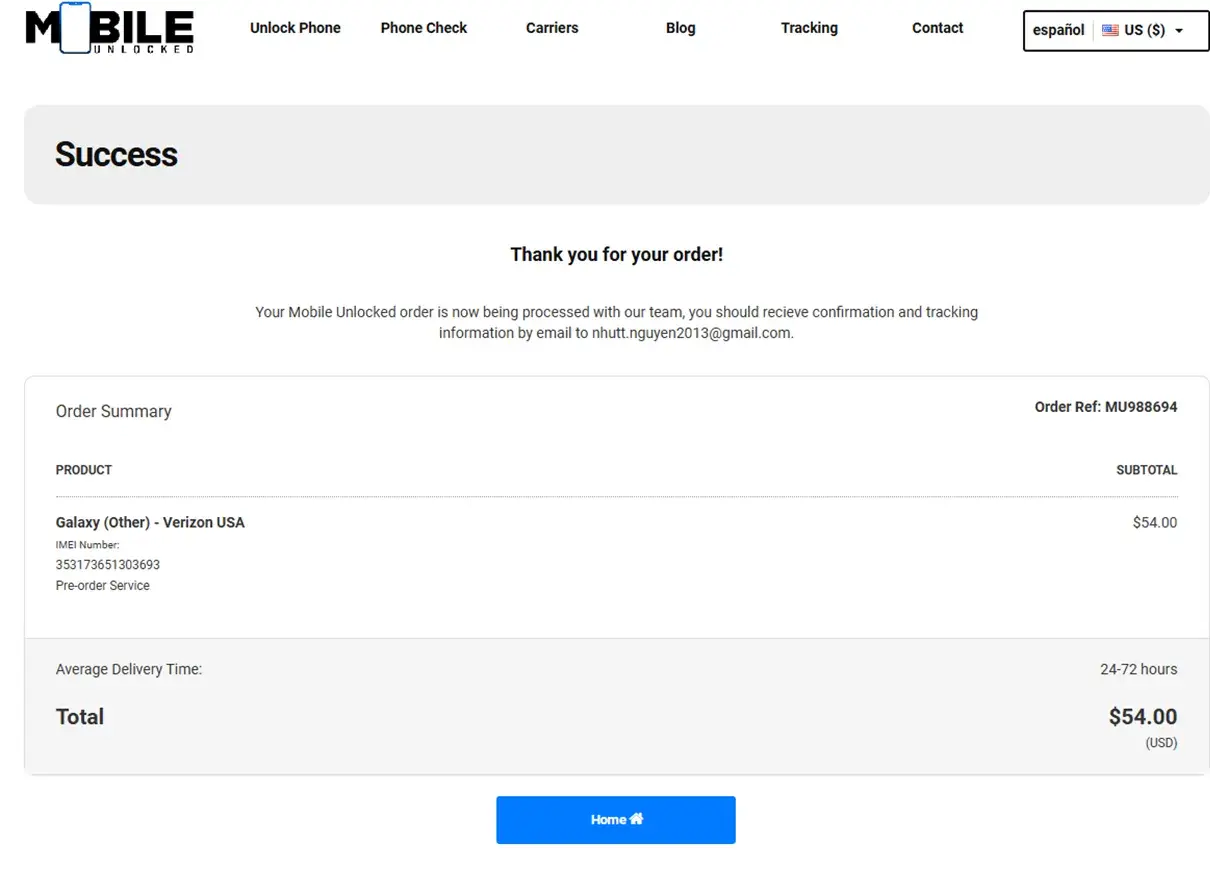Screen dimensions: 1210x869
Task: Click the 24-72 hours delivery time
Action: click(1138, 669)
